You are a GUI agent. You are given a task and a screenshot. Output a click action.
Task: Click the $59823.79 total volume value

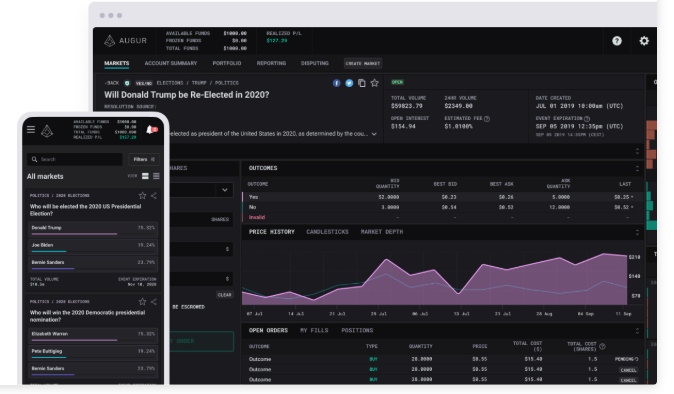click(407, 106)
